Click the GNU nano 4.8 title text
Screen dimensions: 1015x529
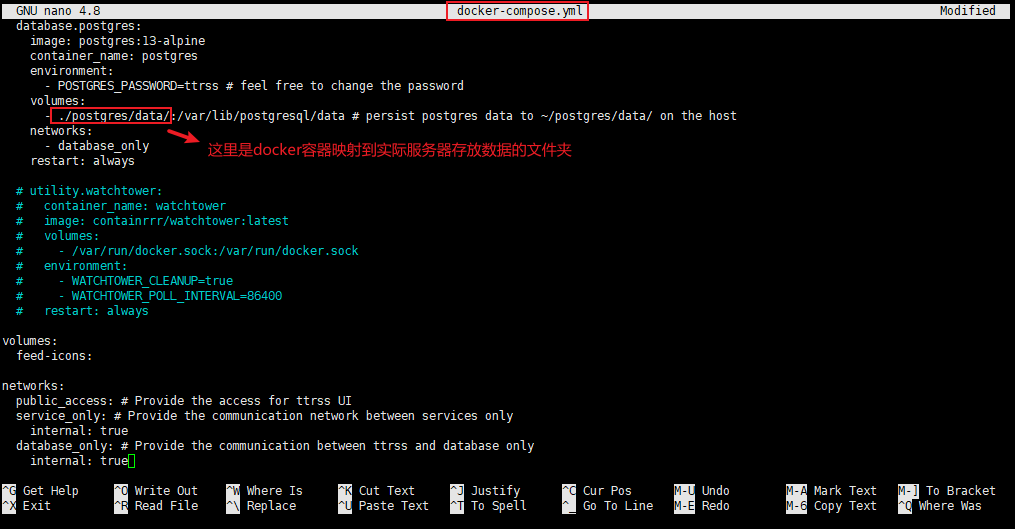(x=58, y=11)
